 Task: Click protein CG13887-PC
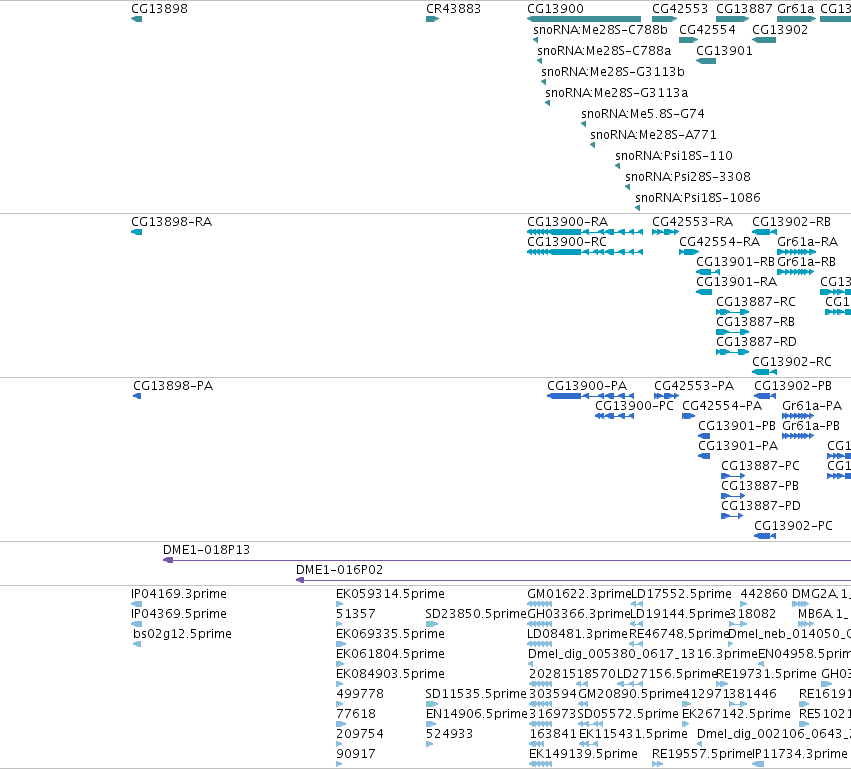coord(760,466)
